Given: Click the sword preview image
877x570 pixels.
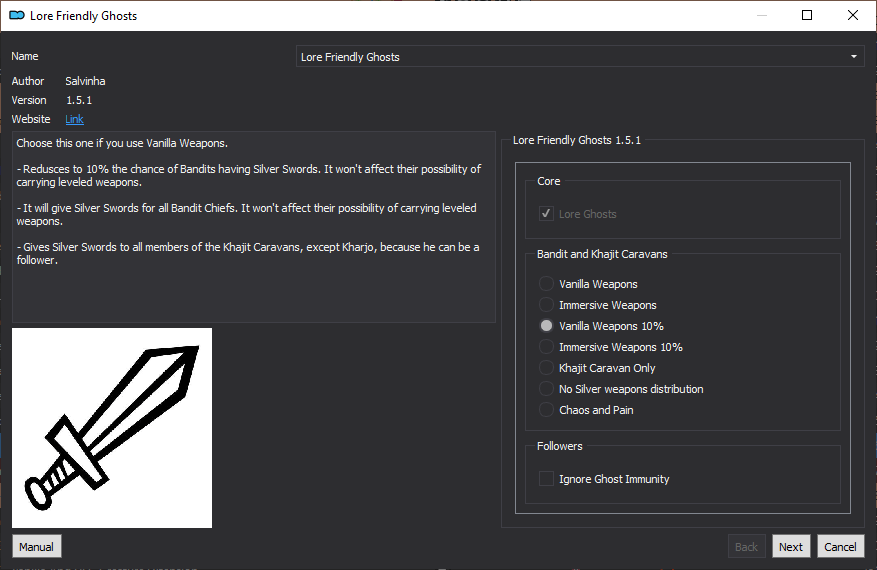Looking at the screenshot, I should (112, 428).
